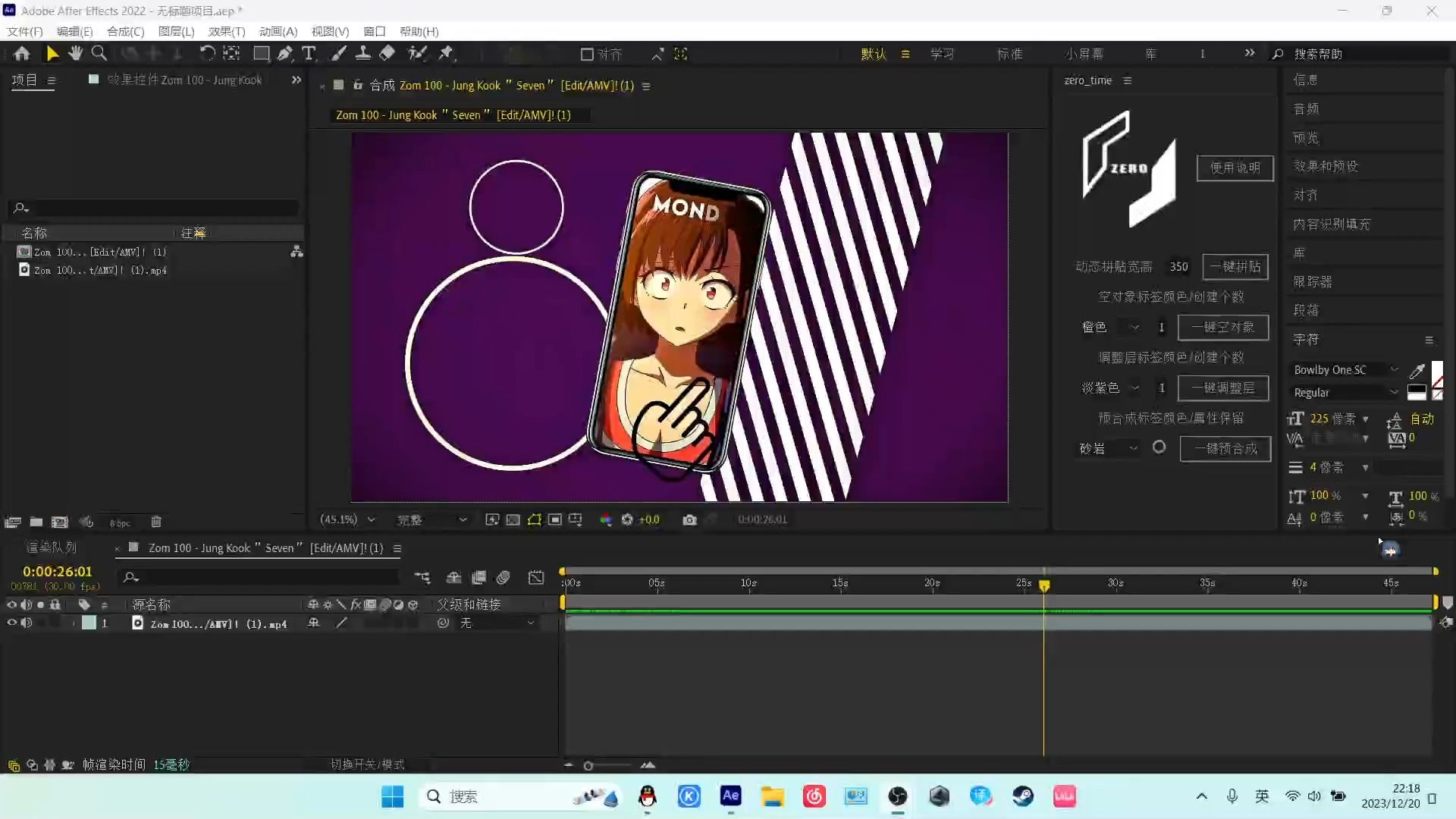
Task: Click the snapshot camera icon in viewer
Action: point(689,519)
